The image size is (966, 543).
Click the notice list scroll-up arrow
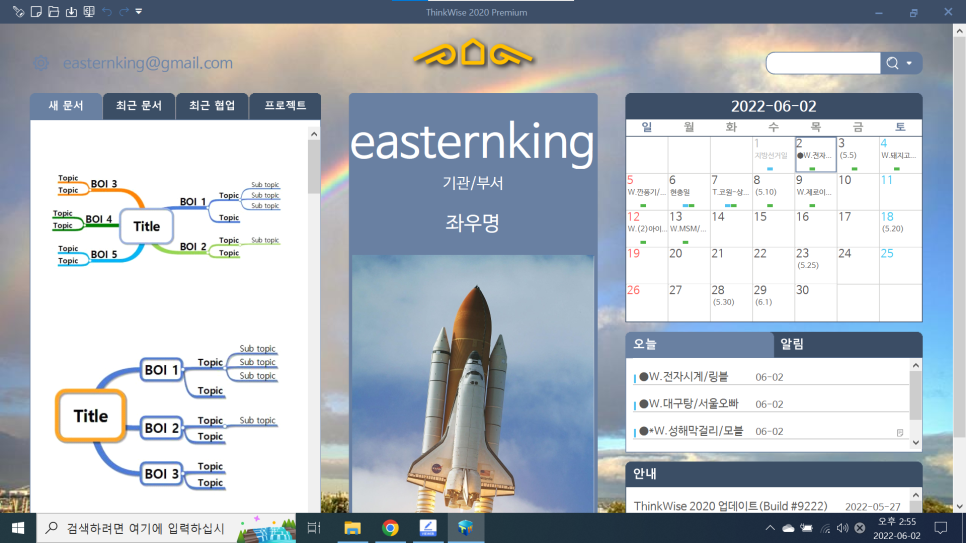pyautogui.click(x=915, y=495)
